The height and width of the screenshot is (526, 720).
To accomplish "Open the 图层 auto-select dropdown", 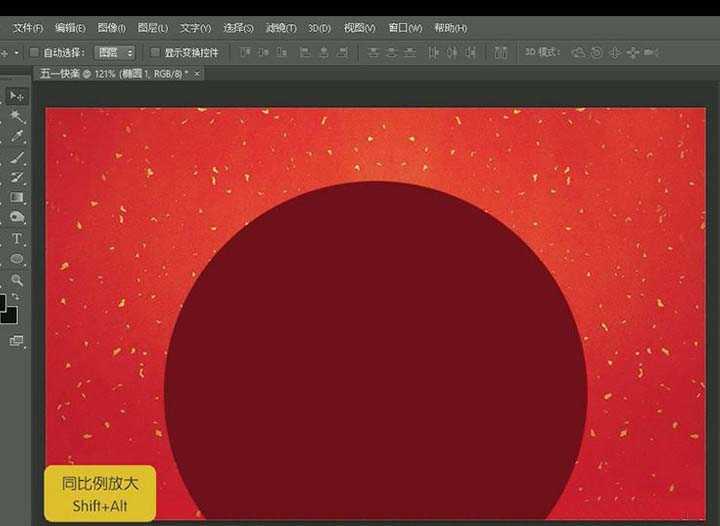I will pos(115,52).
